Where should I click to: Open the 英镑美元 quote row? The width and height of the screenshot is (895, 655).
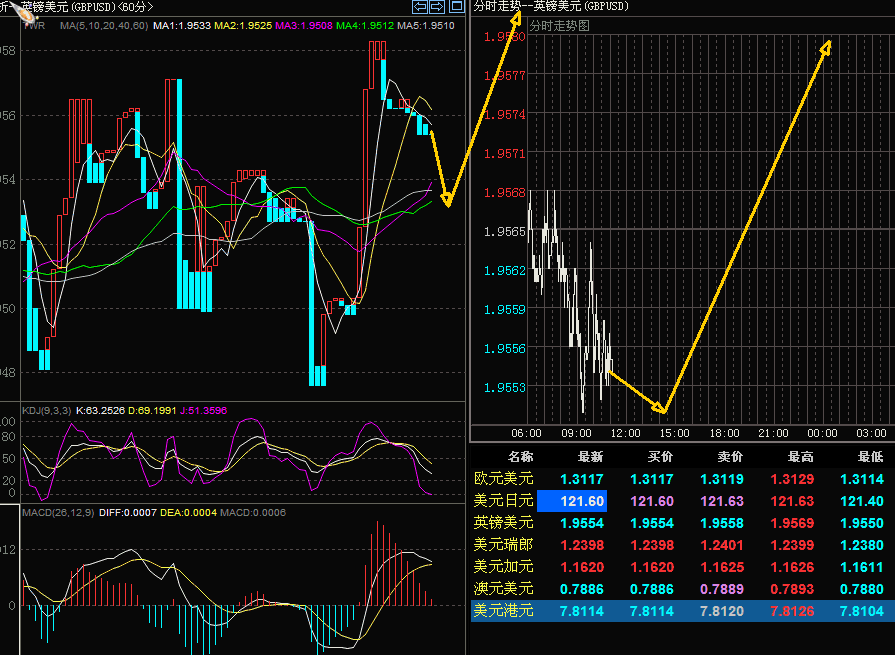[x=503, y=523]
